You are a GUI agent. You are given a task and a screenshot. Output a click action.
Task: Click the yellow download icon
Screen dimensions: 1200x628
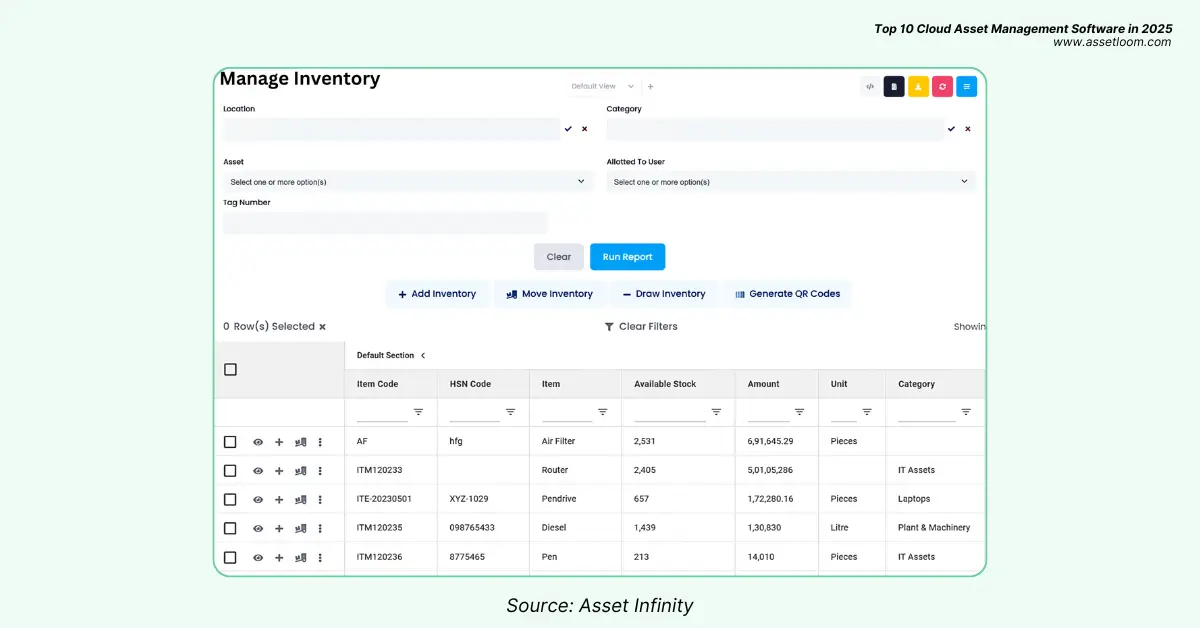click(x=918, y=86)
